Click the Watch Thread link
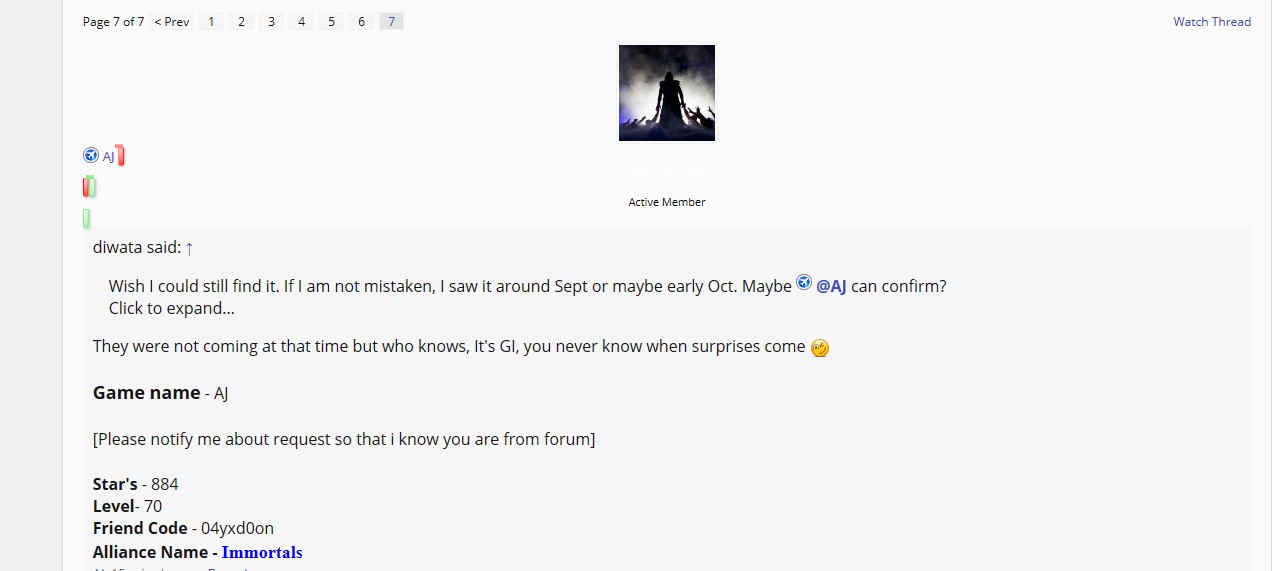 [x=1212, y=21]
